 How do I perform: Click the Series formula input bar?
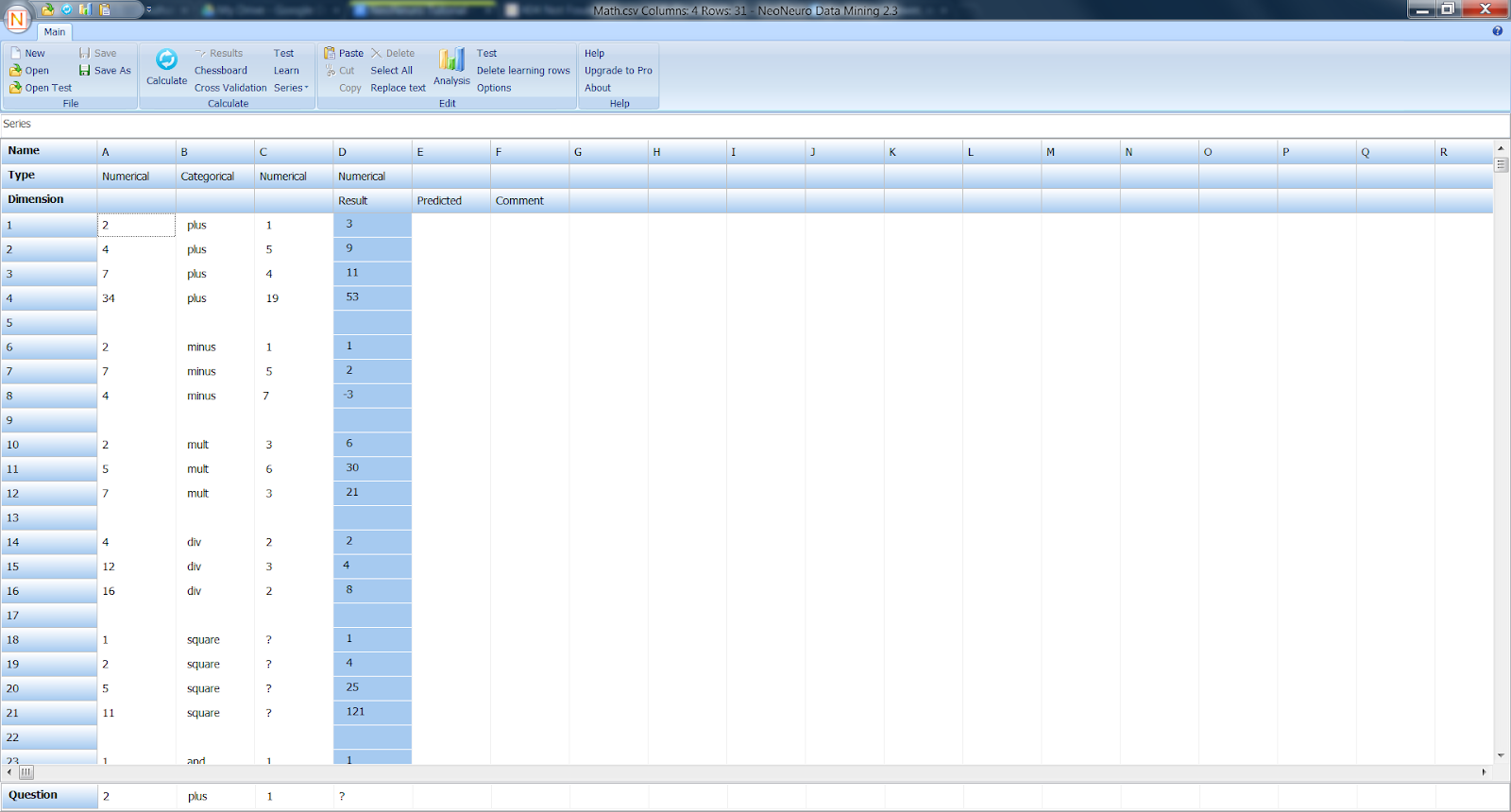[755, 124]
